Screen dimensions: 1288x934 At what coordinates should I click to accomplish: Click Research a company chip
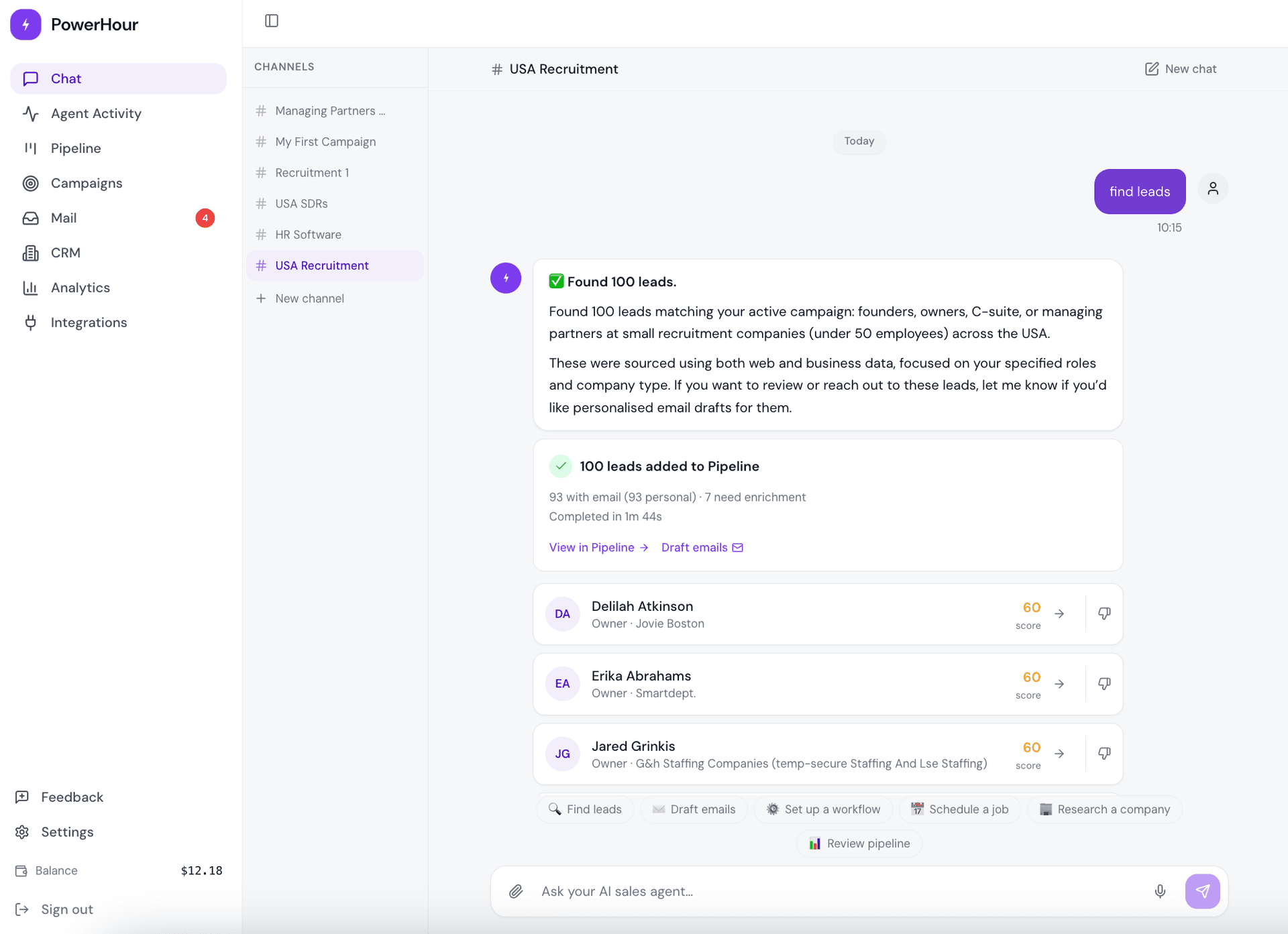pyautogui.click(x=1104, y=809)
